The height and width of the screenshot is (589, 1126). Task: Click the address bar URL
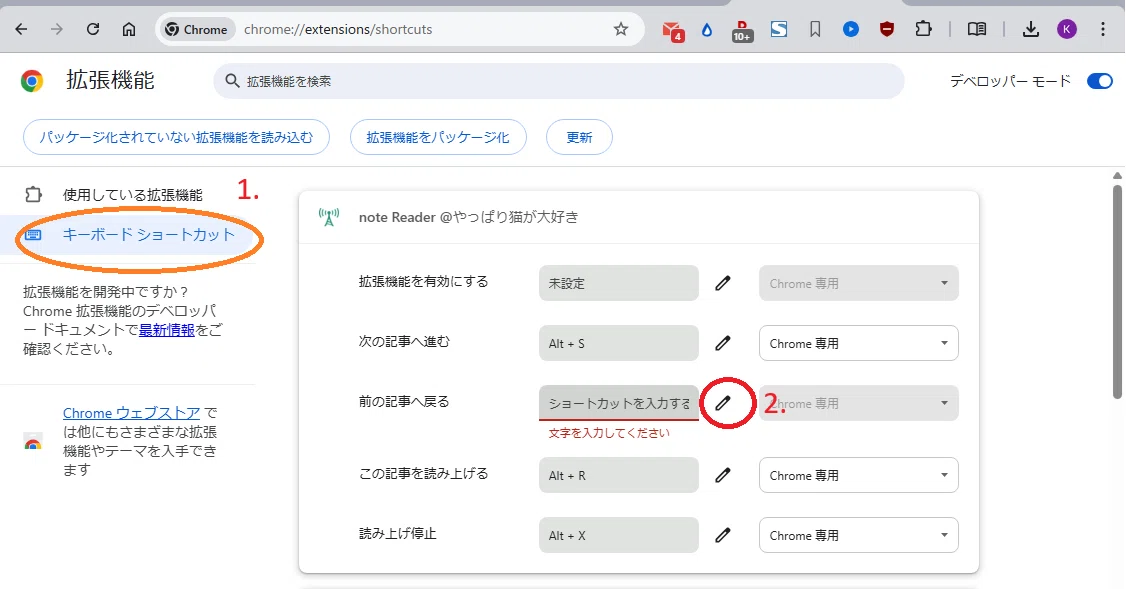coord(338,29)
